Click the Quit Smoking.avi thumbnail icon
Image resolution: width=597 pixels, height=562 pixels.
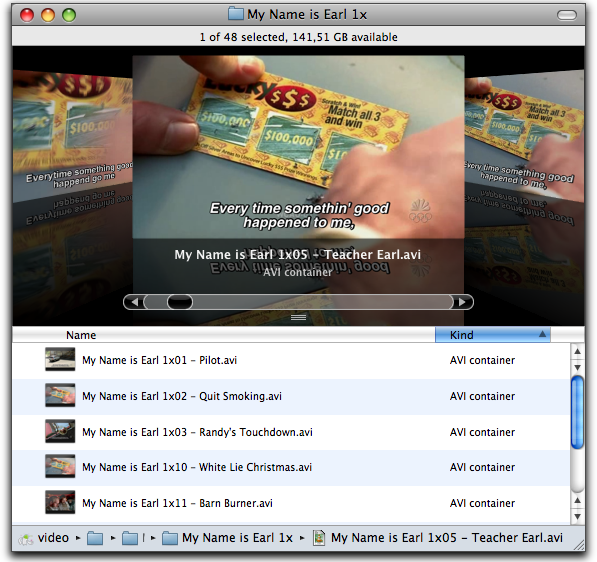(x=60, y=395)
